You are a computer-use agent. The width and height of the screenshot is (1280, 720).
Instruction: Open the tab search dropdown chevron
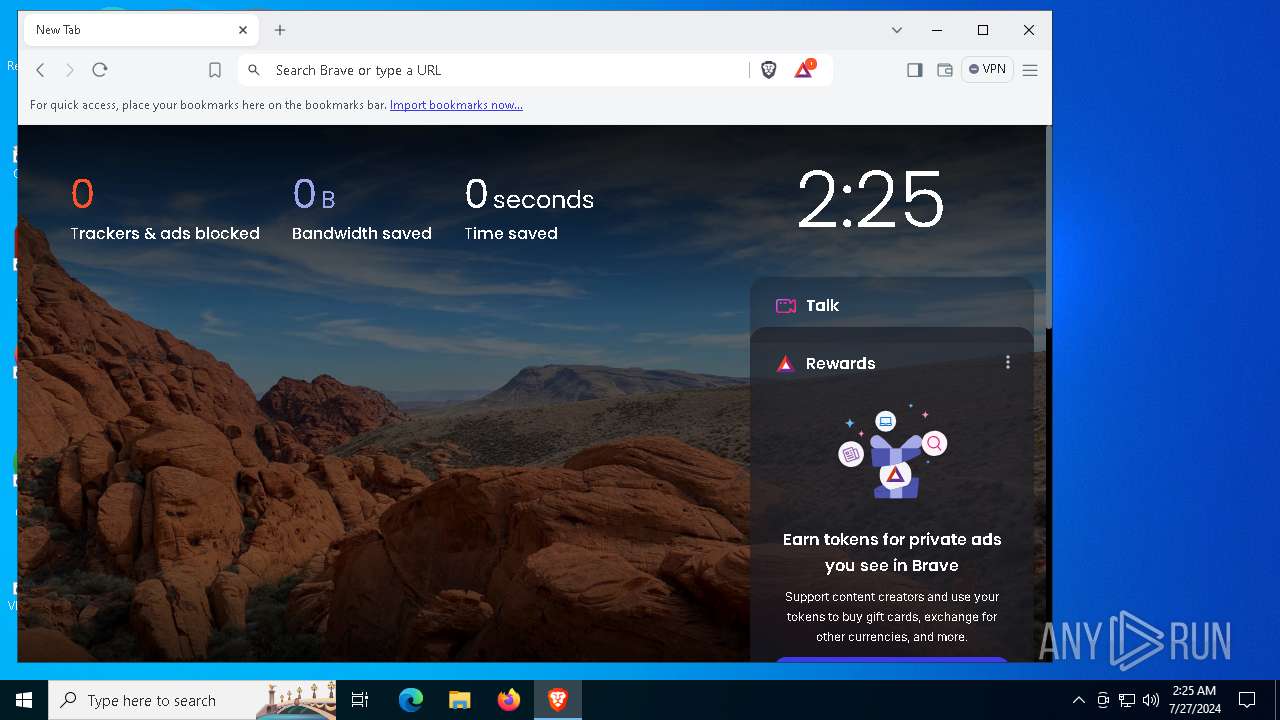(897, 30)
